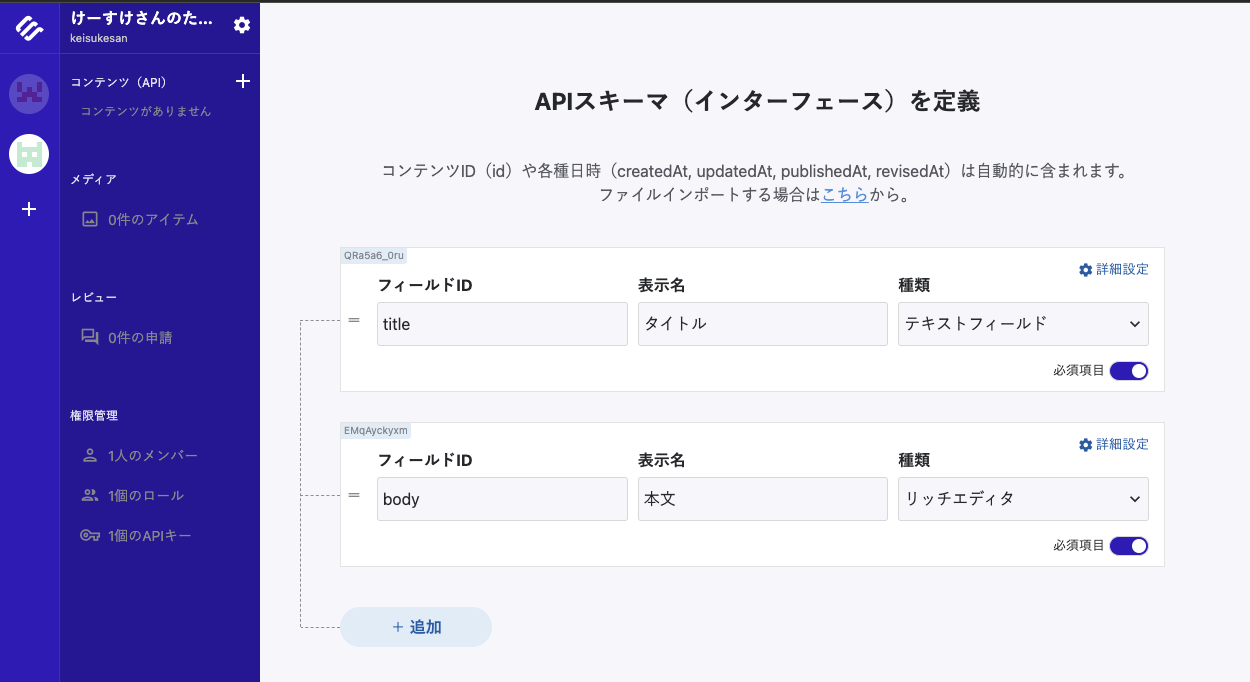Screen dimensions: 1250x682
Task: Open 0件のアイテム media menu item
Action: point(152,219)
